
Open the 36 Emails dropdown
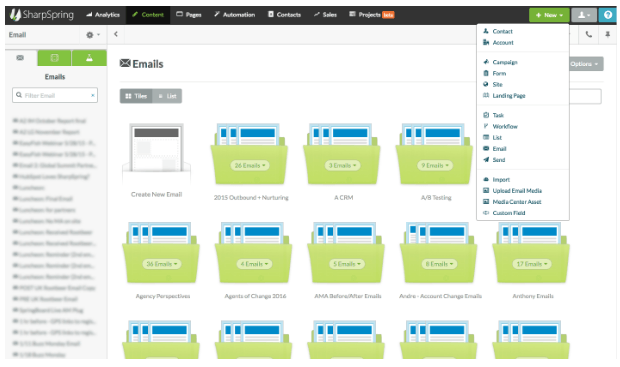[162, 264]
